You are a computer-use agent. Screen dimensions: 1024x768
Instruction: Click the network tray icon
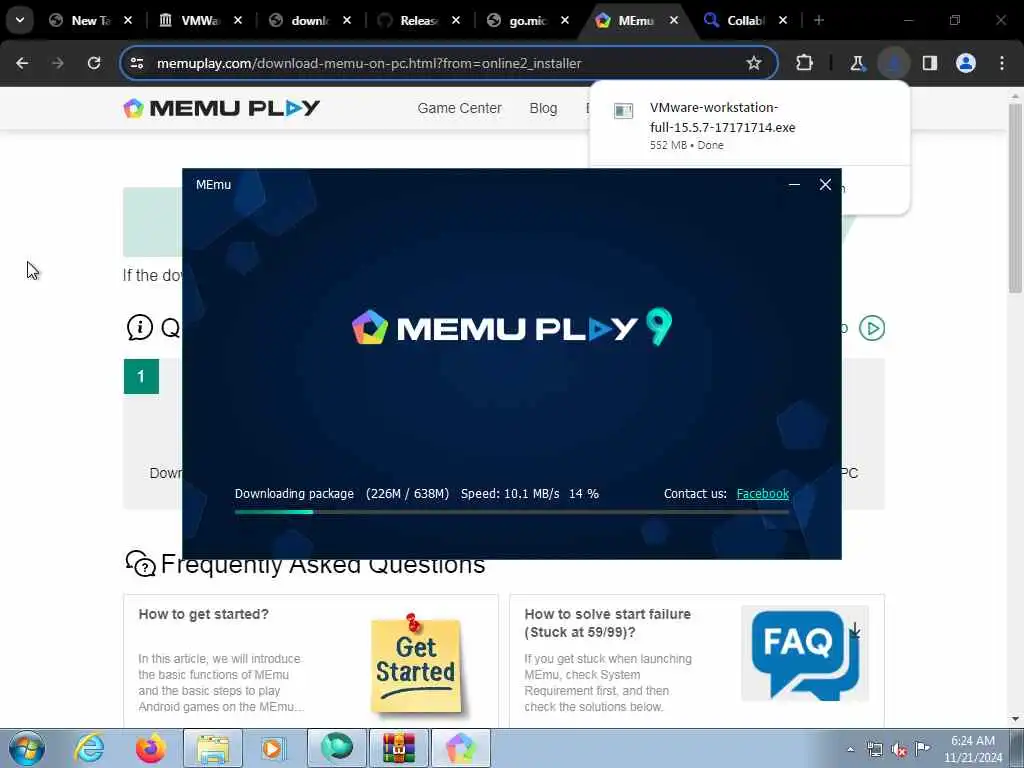[x=874, y=749]
